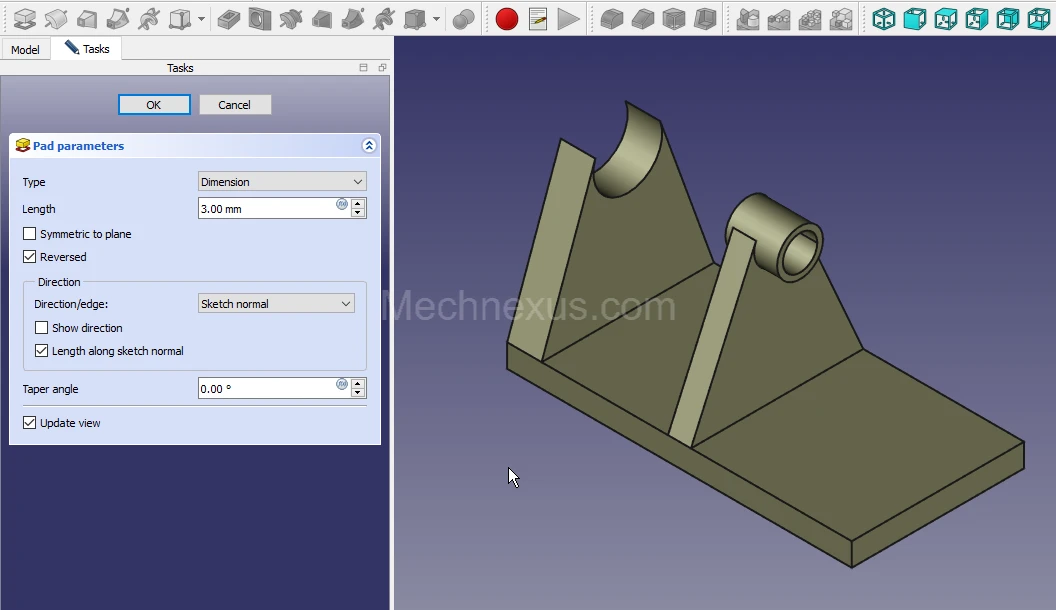Start macro recording with red circle
Screen dimensions: 1056x610
coord(507,19)
